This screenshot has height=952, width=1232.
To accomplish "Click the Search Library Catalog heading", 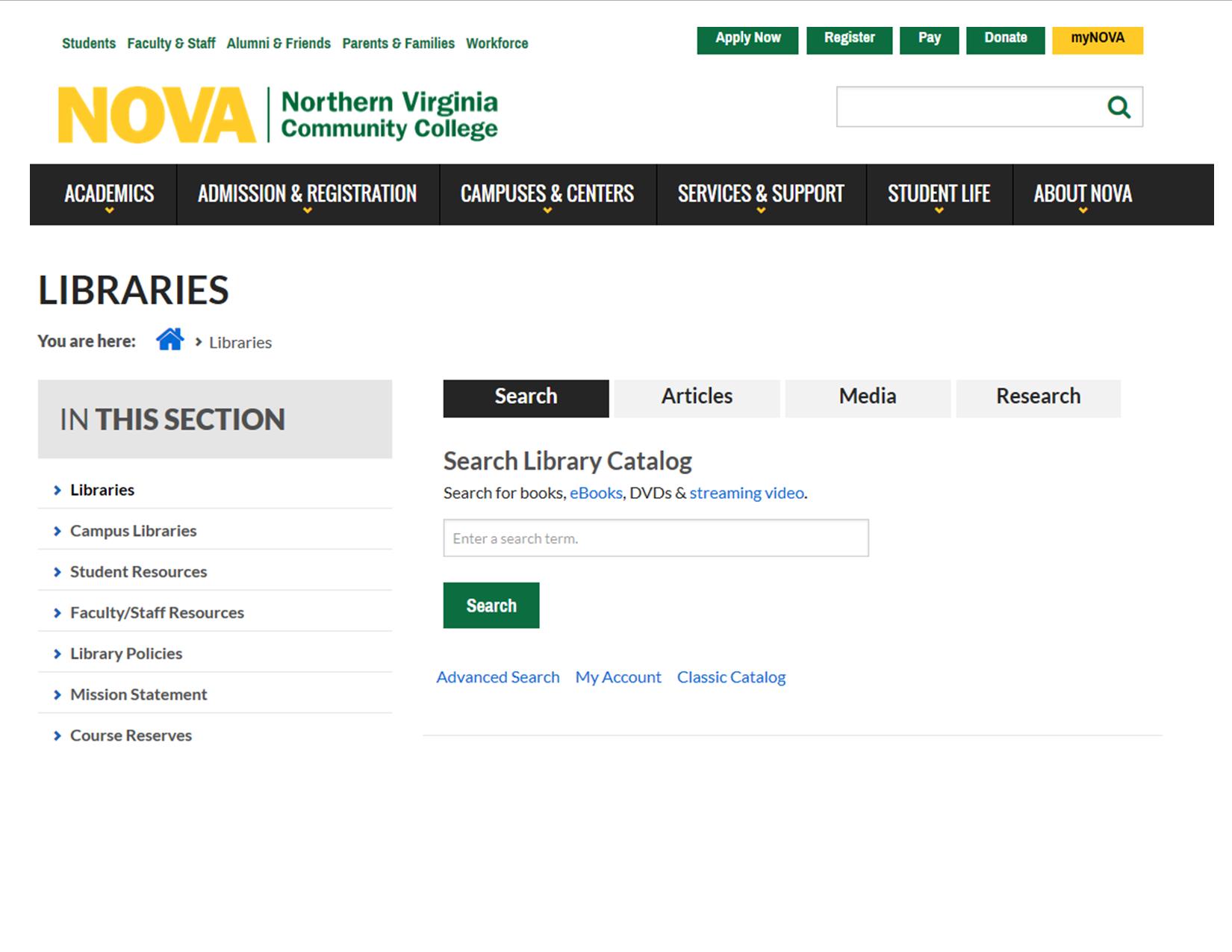I will pos(567,461).
